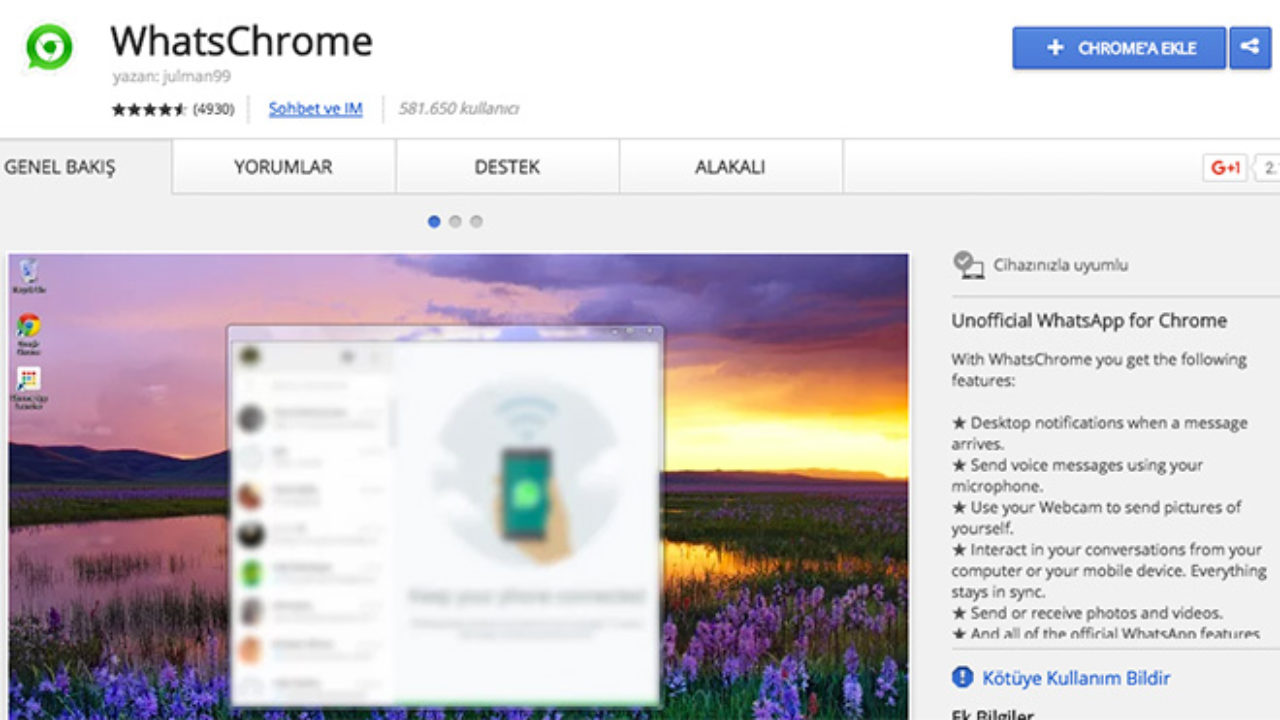Image resolution: width=1280 pixels, height=720 pixels.
Task: Click the share icon button
Action: [1249, 47]
